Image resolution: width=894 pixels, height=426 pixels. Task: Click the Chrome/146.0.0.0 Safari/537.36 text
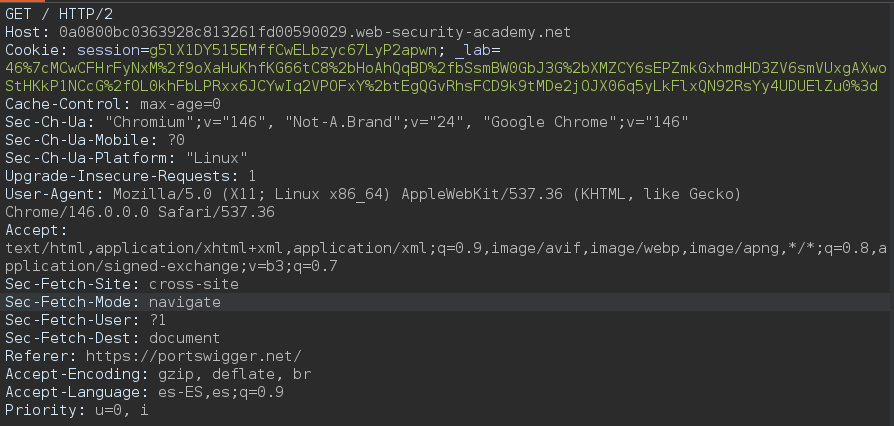click(x=139, y=212)
